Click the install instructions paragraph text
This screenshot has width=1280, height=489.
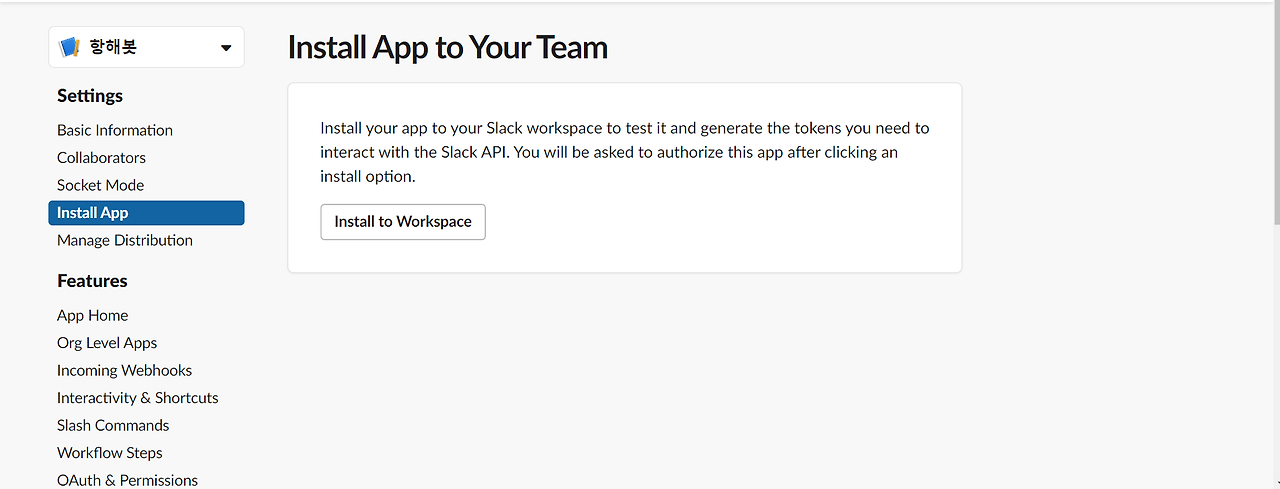[x=624, y=152]
